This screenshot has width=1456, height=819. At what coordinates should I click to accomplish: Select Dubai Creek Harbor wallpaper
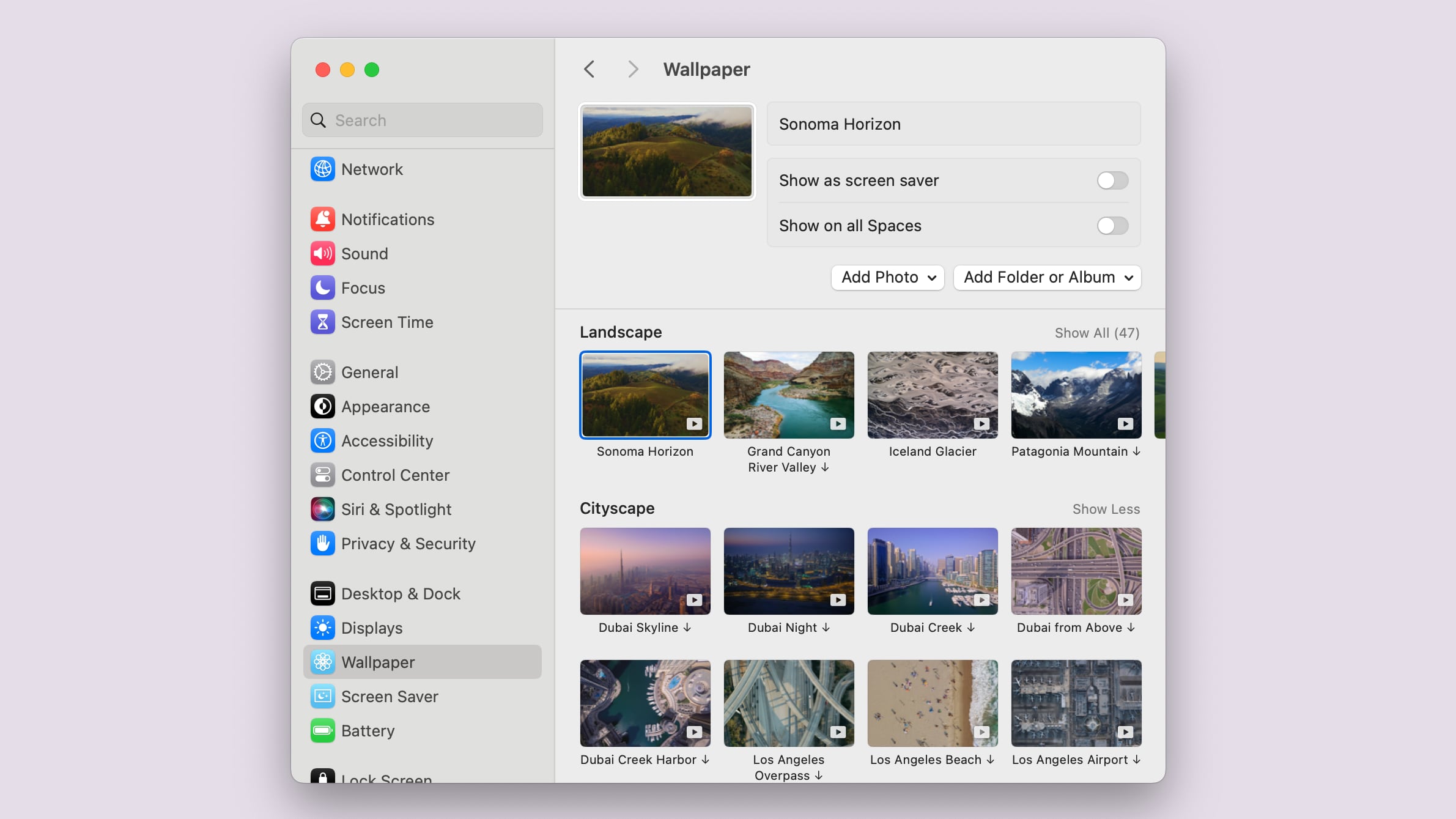645,703
